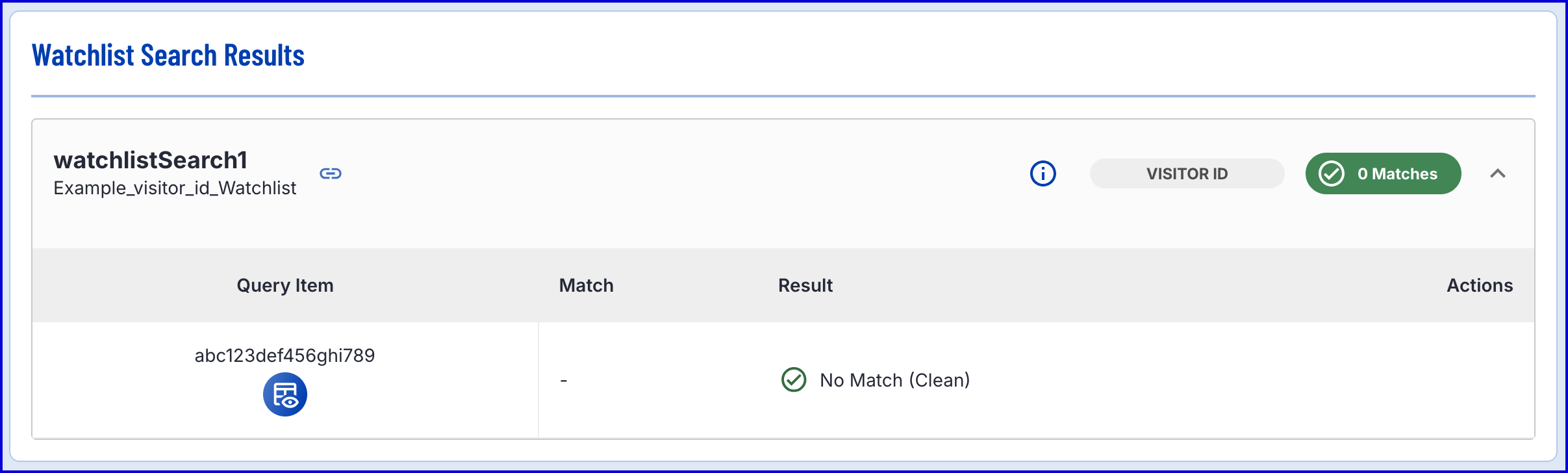
Task: Click the VISITOR ID badge
Action: [x=1187, y=173]
